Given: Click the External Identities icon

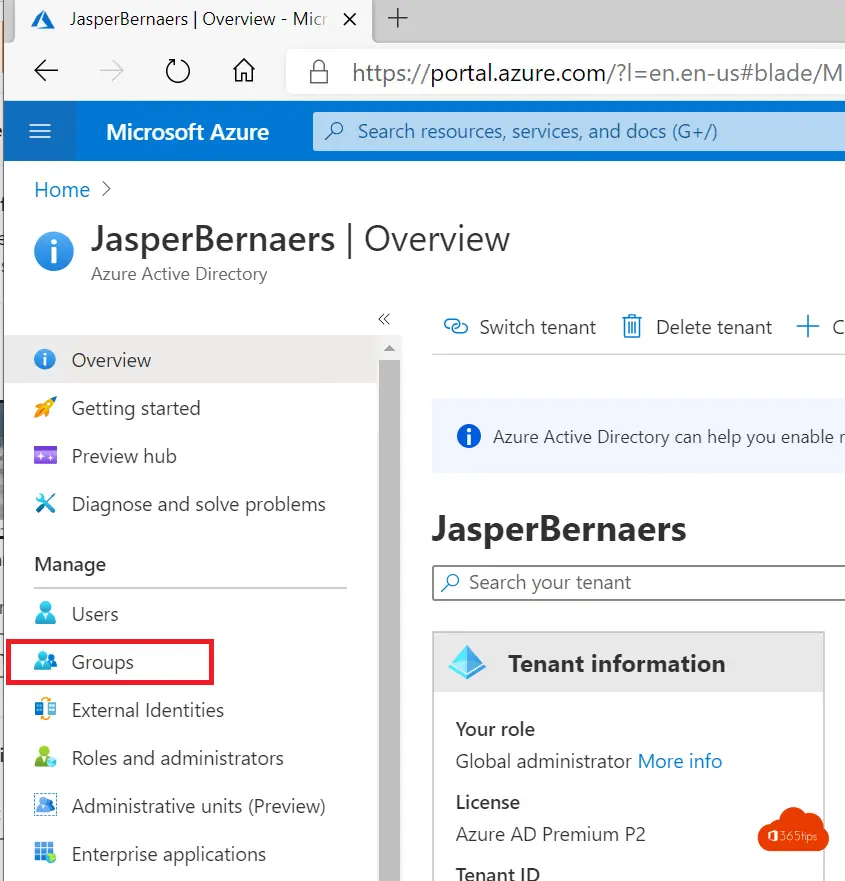Looking at the screenshot, I should 45,709.
